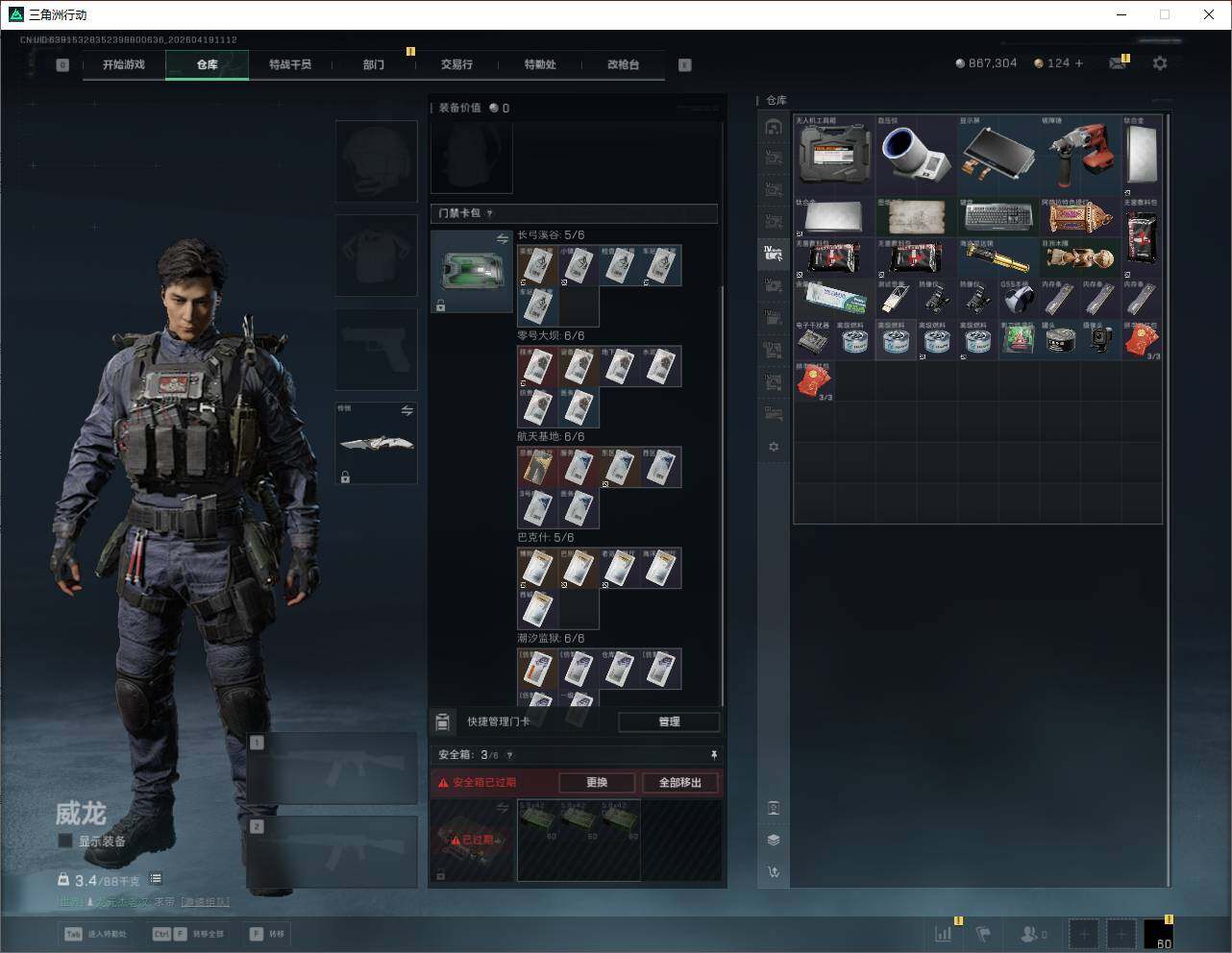Select the red power drill item
The height and width of the screenshot is (953, 1232).
(x=1080, y=156)
